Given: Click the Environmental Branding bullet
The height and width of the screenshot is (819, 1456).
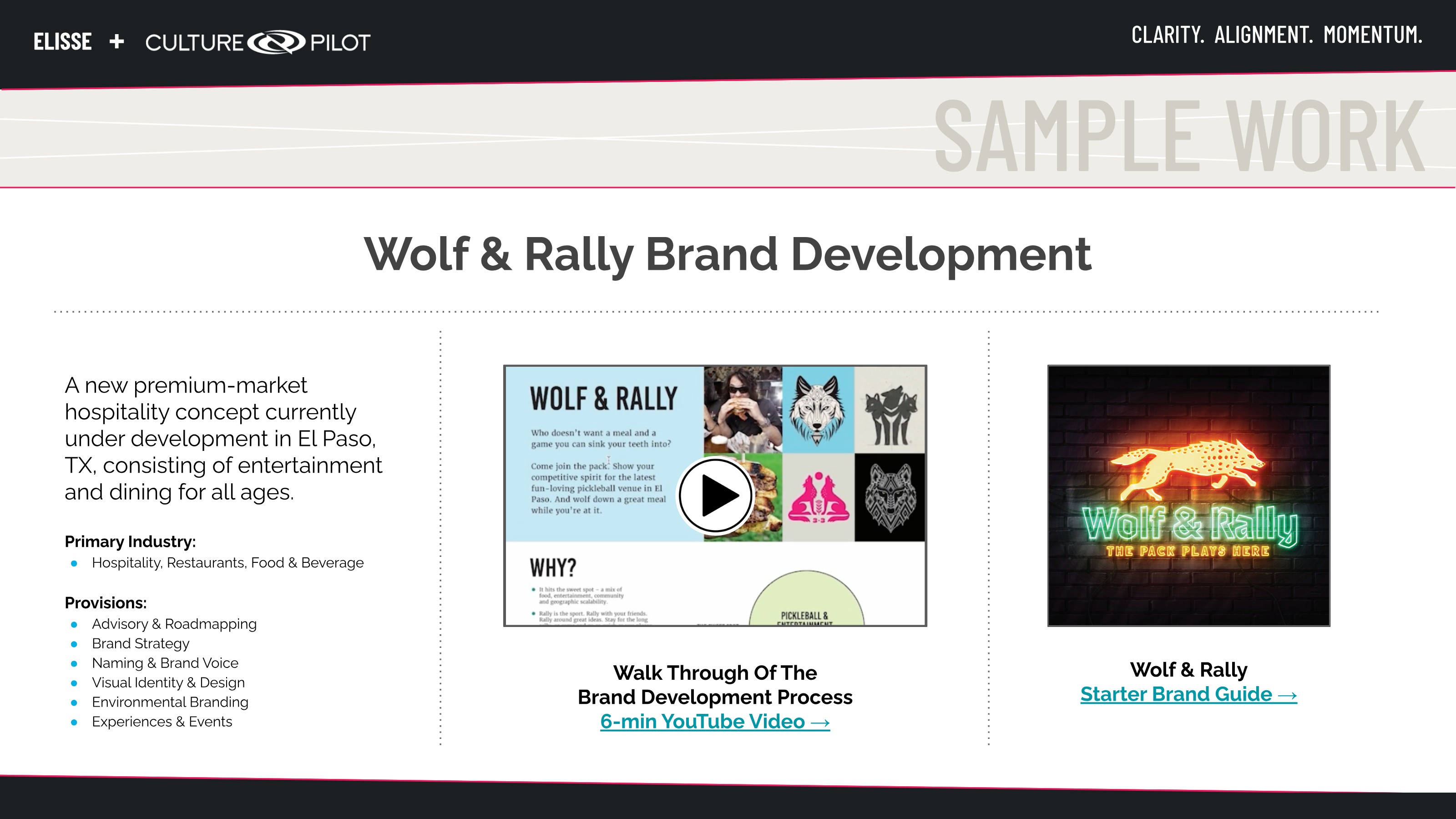Looking at the screenshot, I should tap(170, 702).
